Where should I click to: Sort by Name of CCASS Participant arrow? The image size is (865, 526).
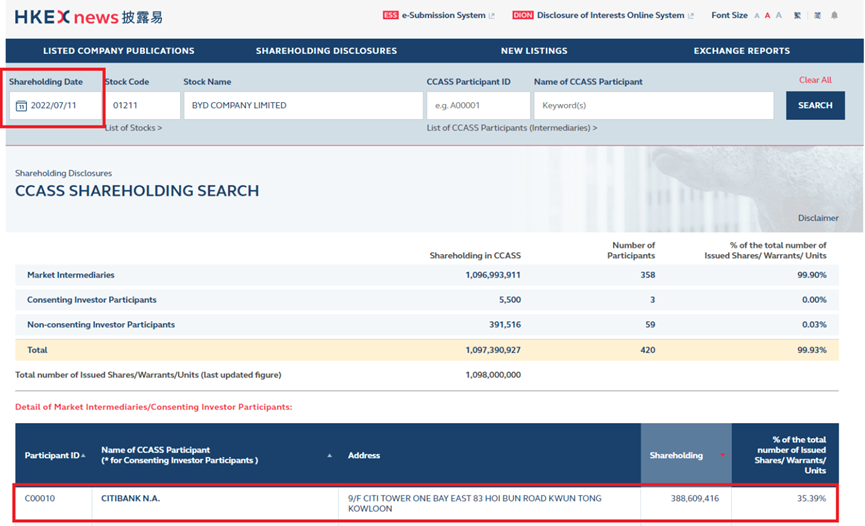point(329,456)
